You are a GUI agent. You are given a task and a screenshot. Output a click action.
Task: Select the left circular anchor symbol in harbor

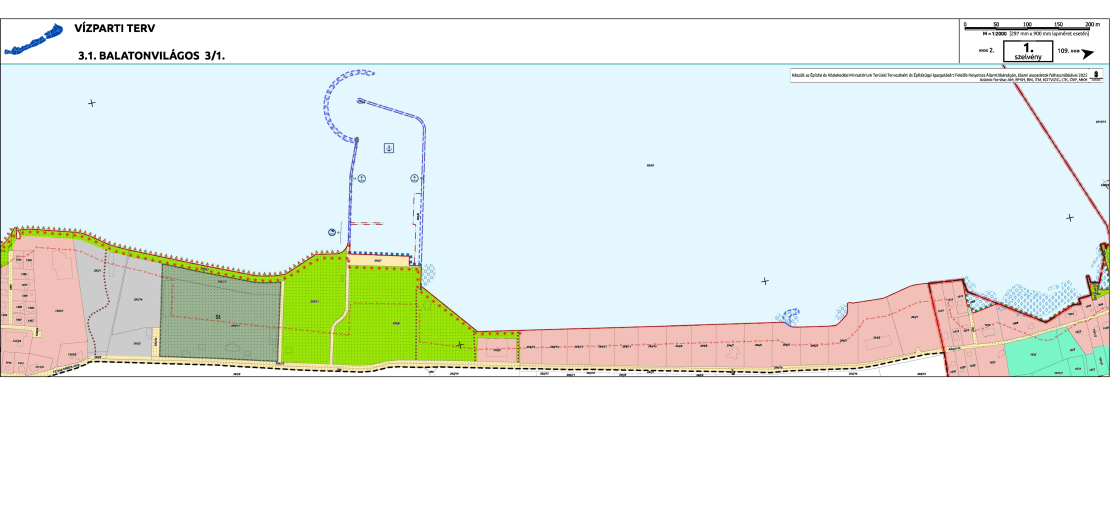pyautogui.click(x=363, y=177)
